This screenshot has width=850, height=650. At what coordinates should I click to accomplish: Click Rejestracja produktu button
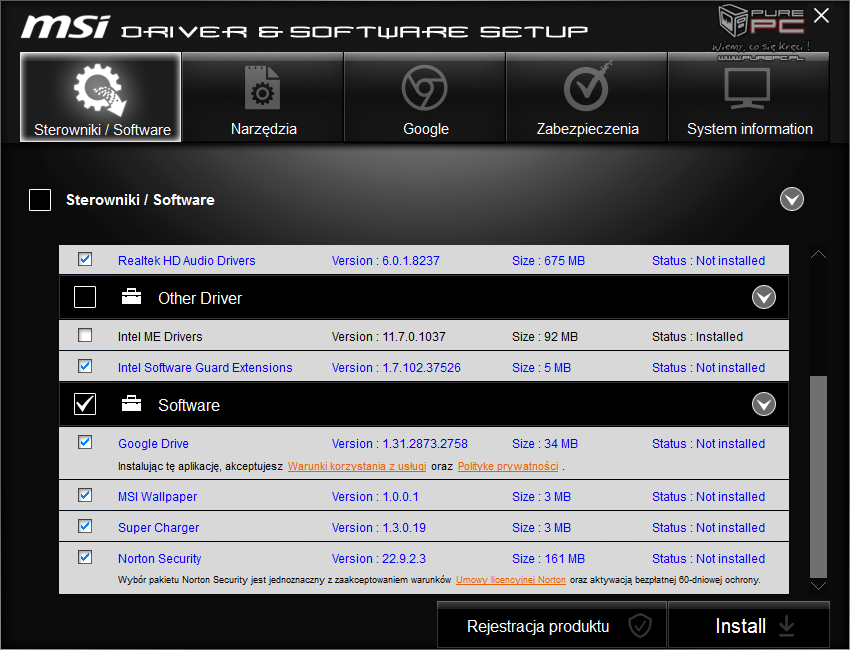pos(552,625)
